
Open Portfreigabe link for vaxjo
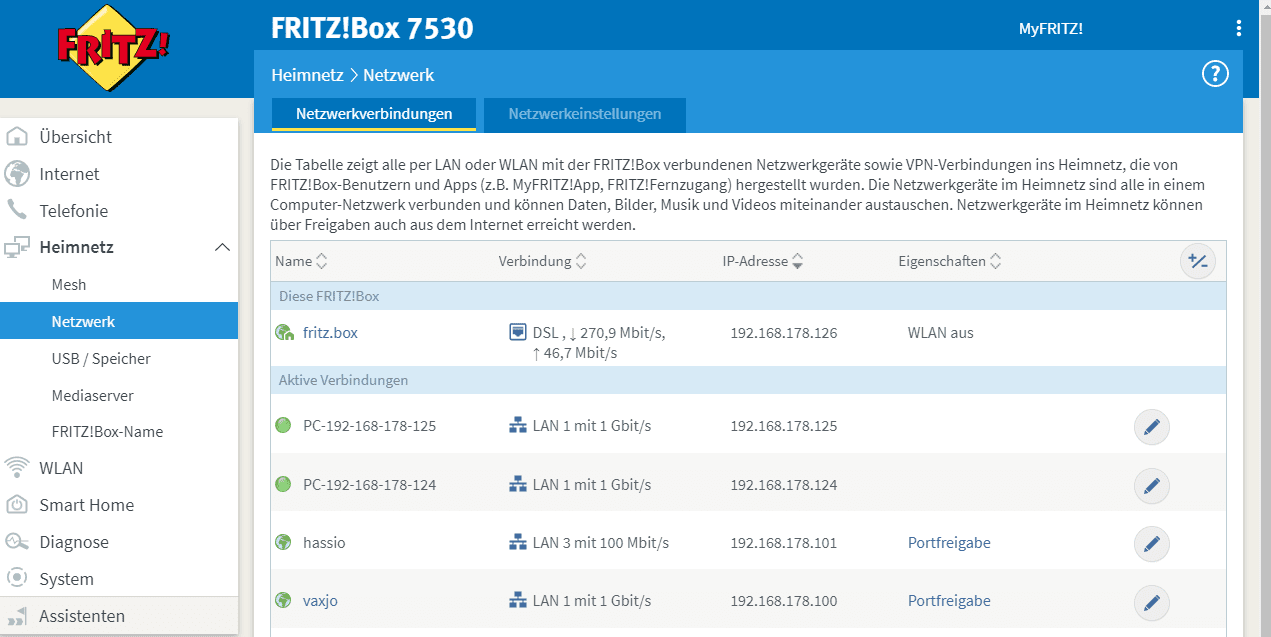click(x=949, y=601)
